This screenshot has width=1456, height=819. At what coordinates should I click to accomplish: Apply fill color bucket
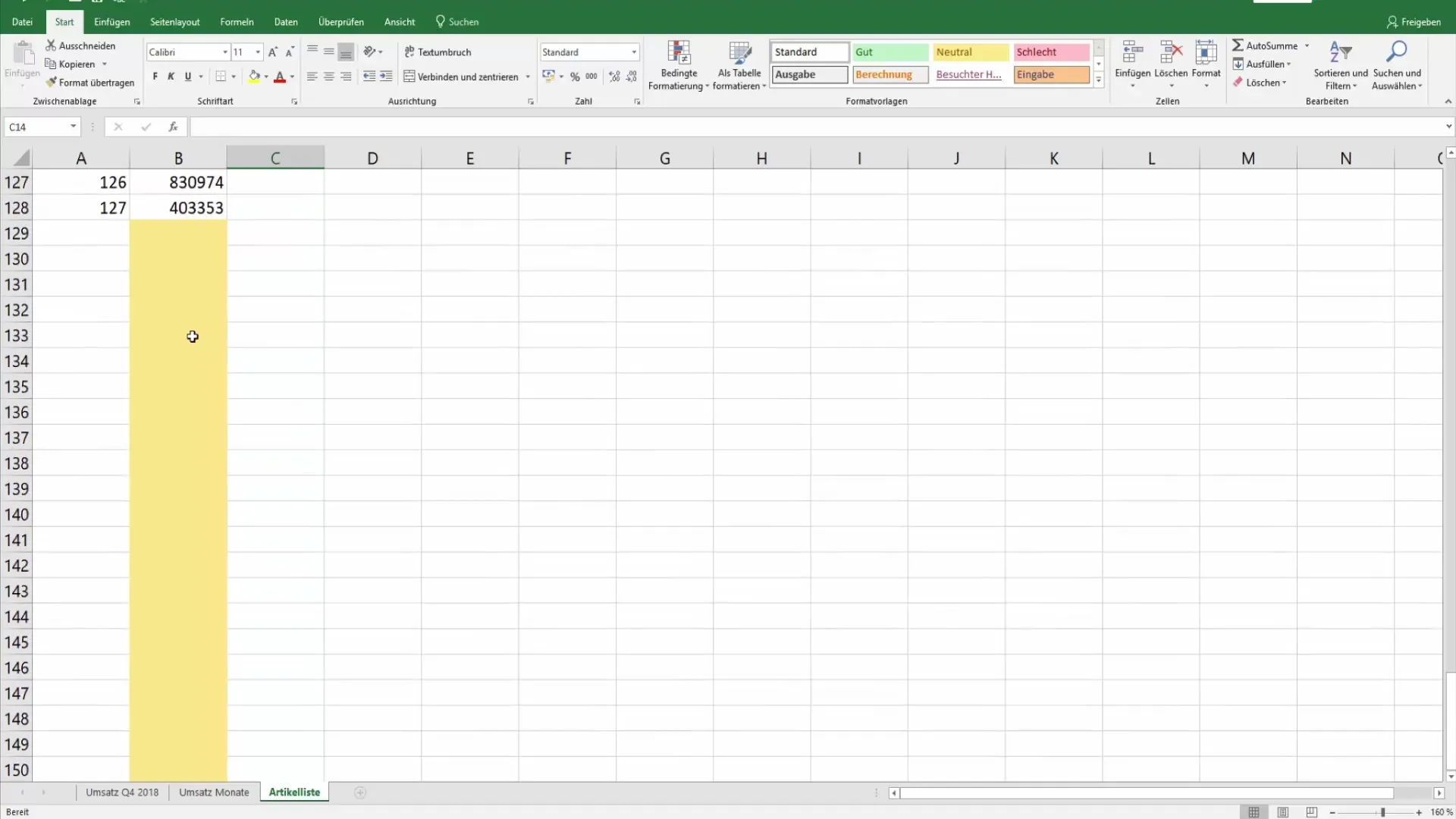[254, 77]
